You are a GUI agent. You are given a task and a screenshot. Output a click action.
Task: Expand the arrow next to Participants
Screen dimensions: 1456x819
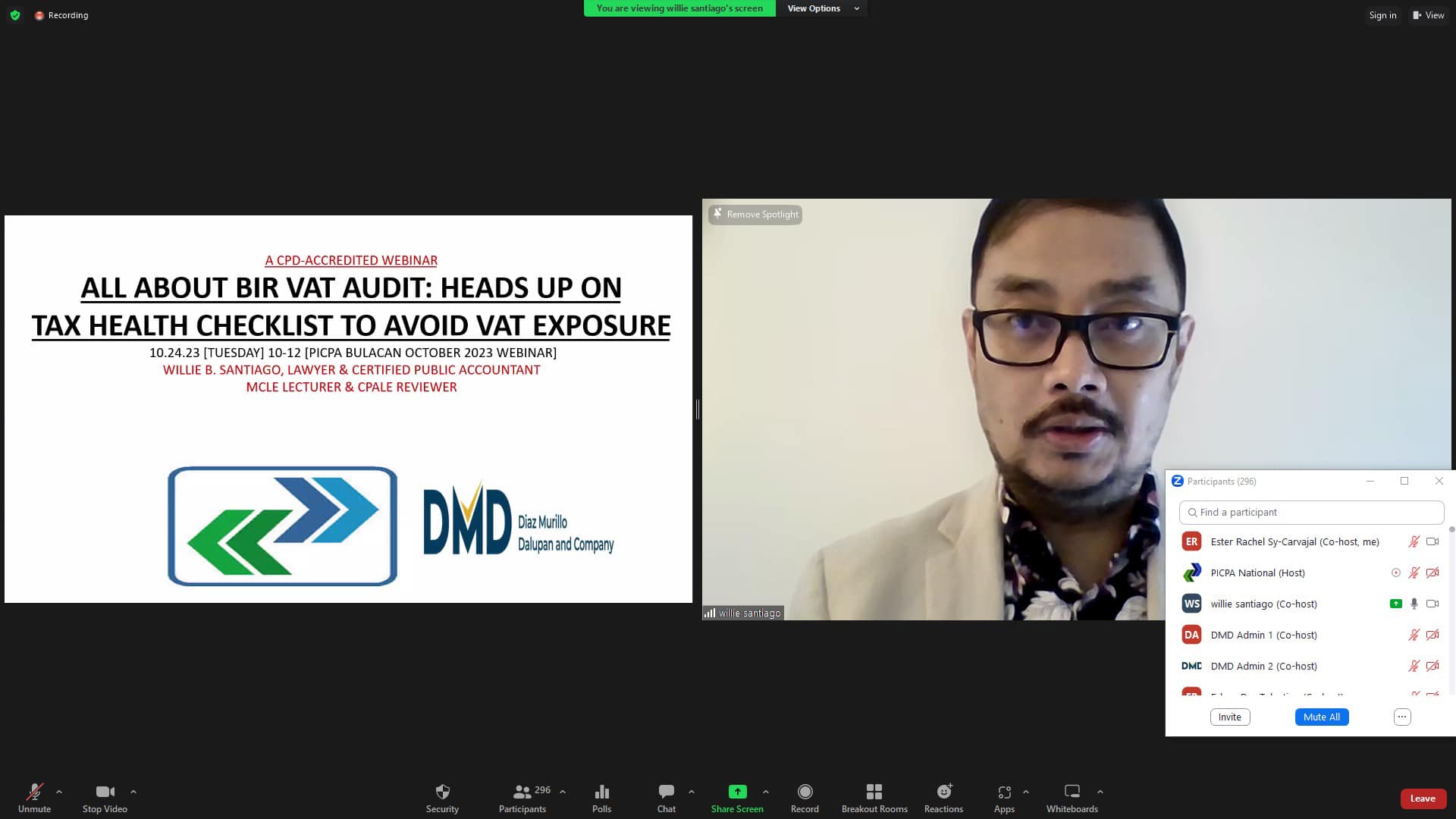click(x=563, y=792)
